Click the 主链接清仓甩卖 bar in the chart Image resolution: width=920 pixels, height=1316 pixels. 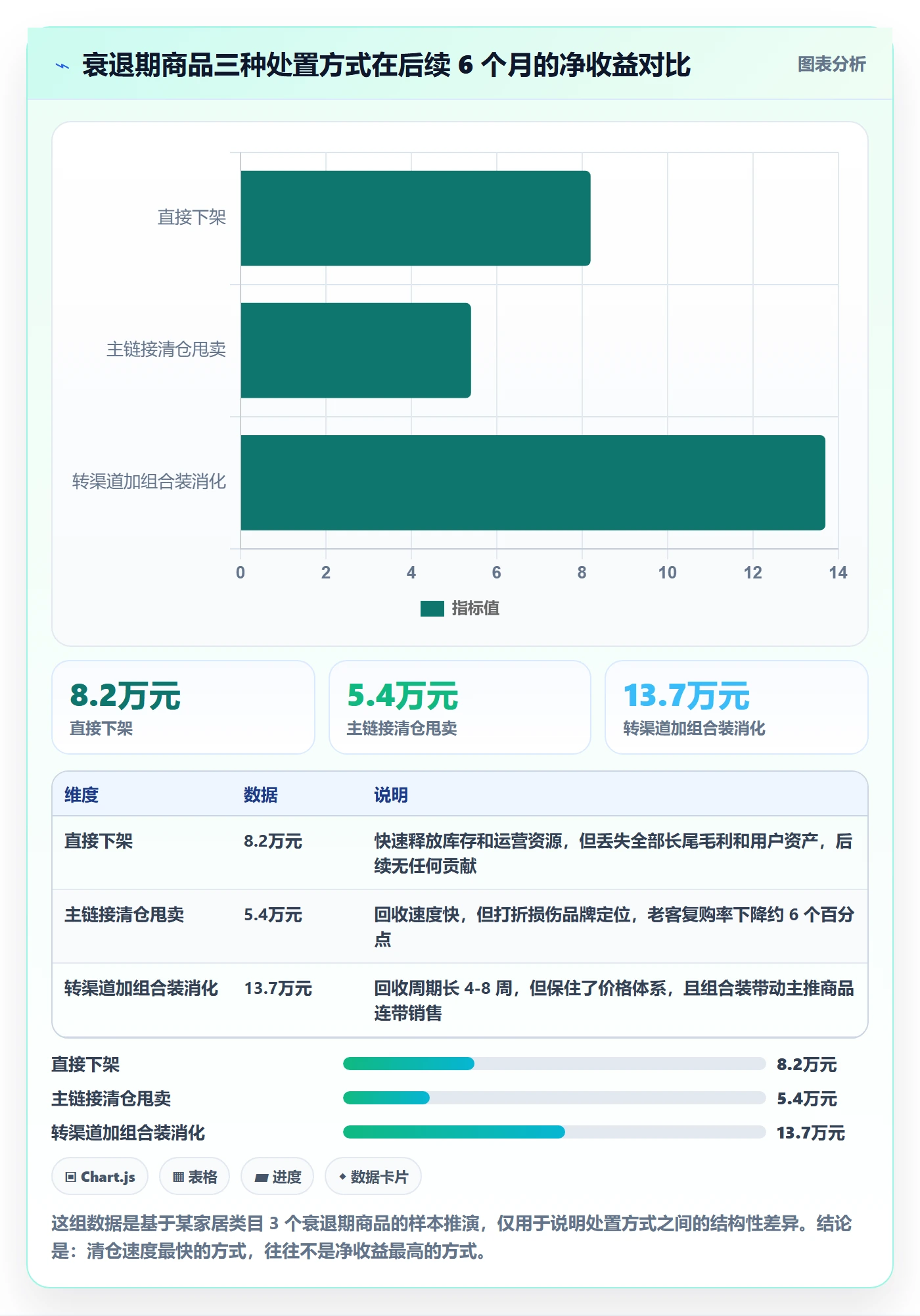tap(356, 350)
